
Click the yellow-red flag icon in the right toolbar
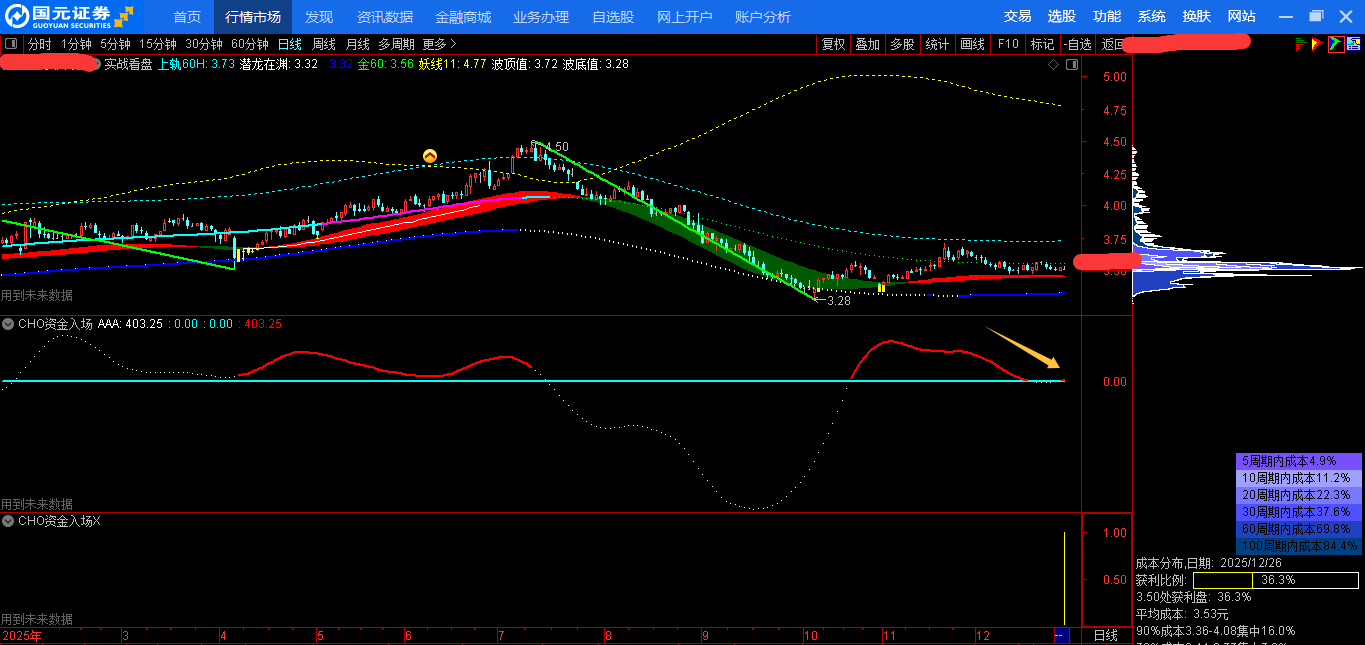point(1318,44)
